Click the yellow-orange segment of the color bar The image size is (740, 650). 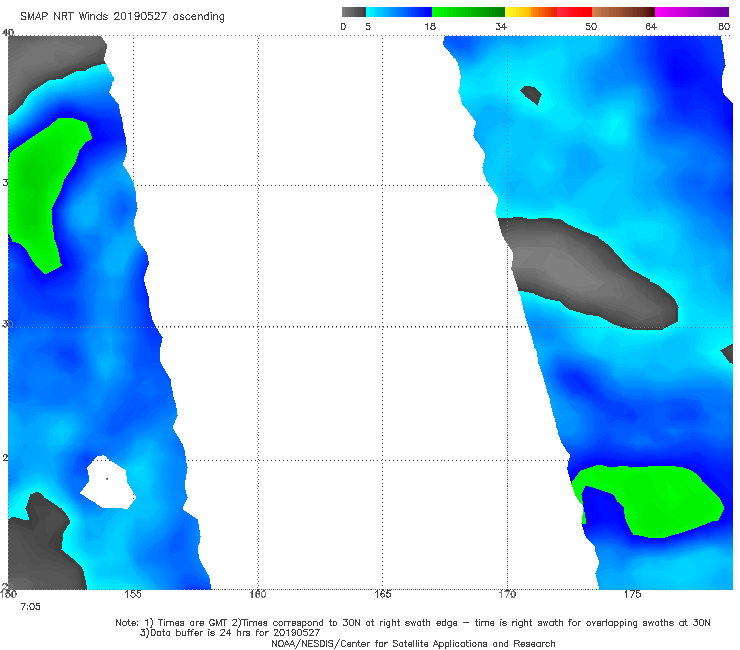[531, 12]
